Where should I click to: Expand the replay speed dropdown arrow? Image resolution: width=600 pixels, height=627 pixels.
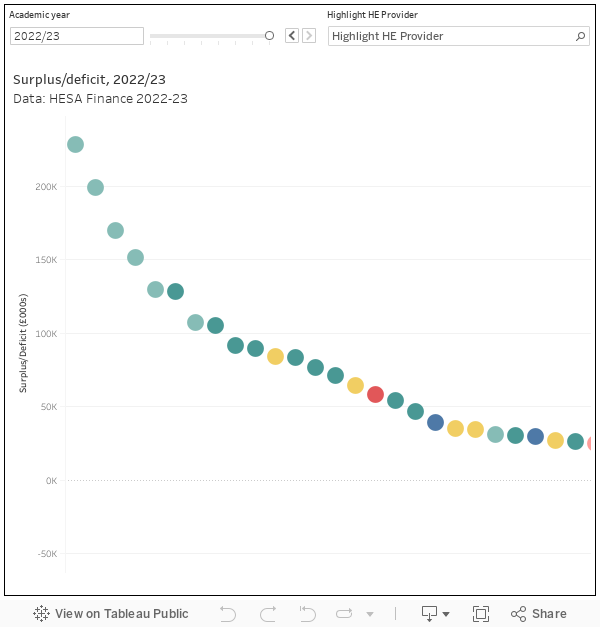tap(369, 613)
